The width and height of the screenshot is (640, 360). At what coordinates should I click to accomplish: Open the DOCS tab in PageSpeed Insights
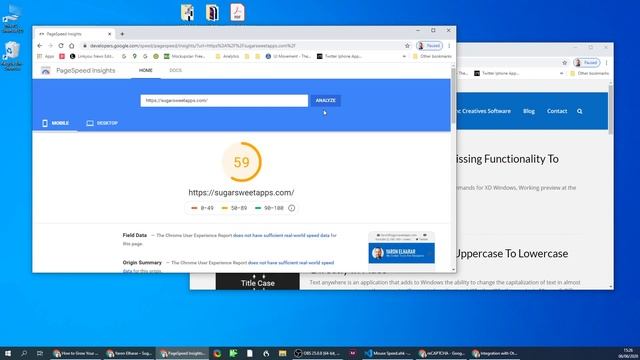176,70
